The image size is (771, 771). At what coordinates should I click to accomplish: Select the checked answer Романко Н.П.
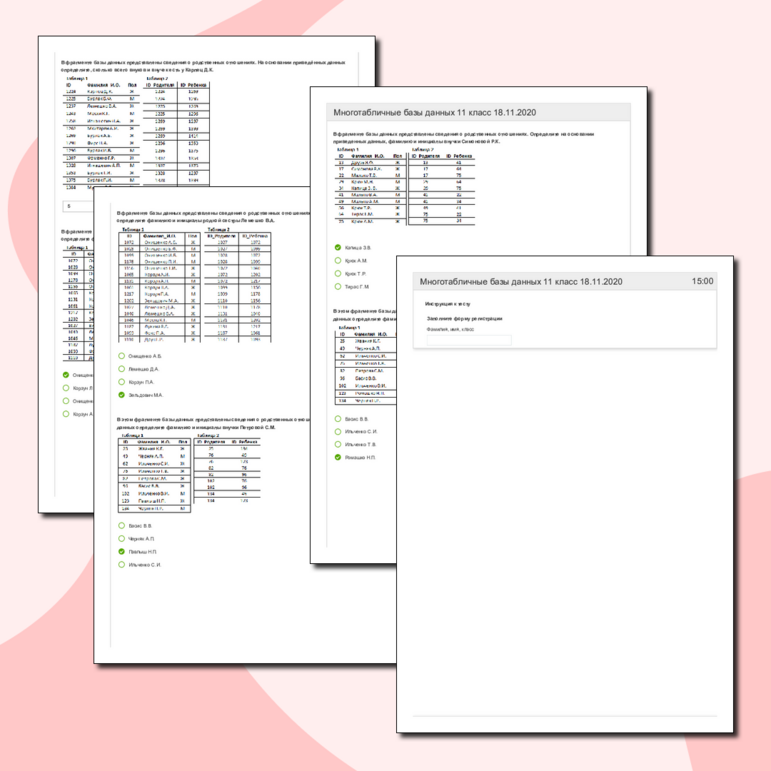click(x=338, y=457)
